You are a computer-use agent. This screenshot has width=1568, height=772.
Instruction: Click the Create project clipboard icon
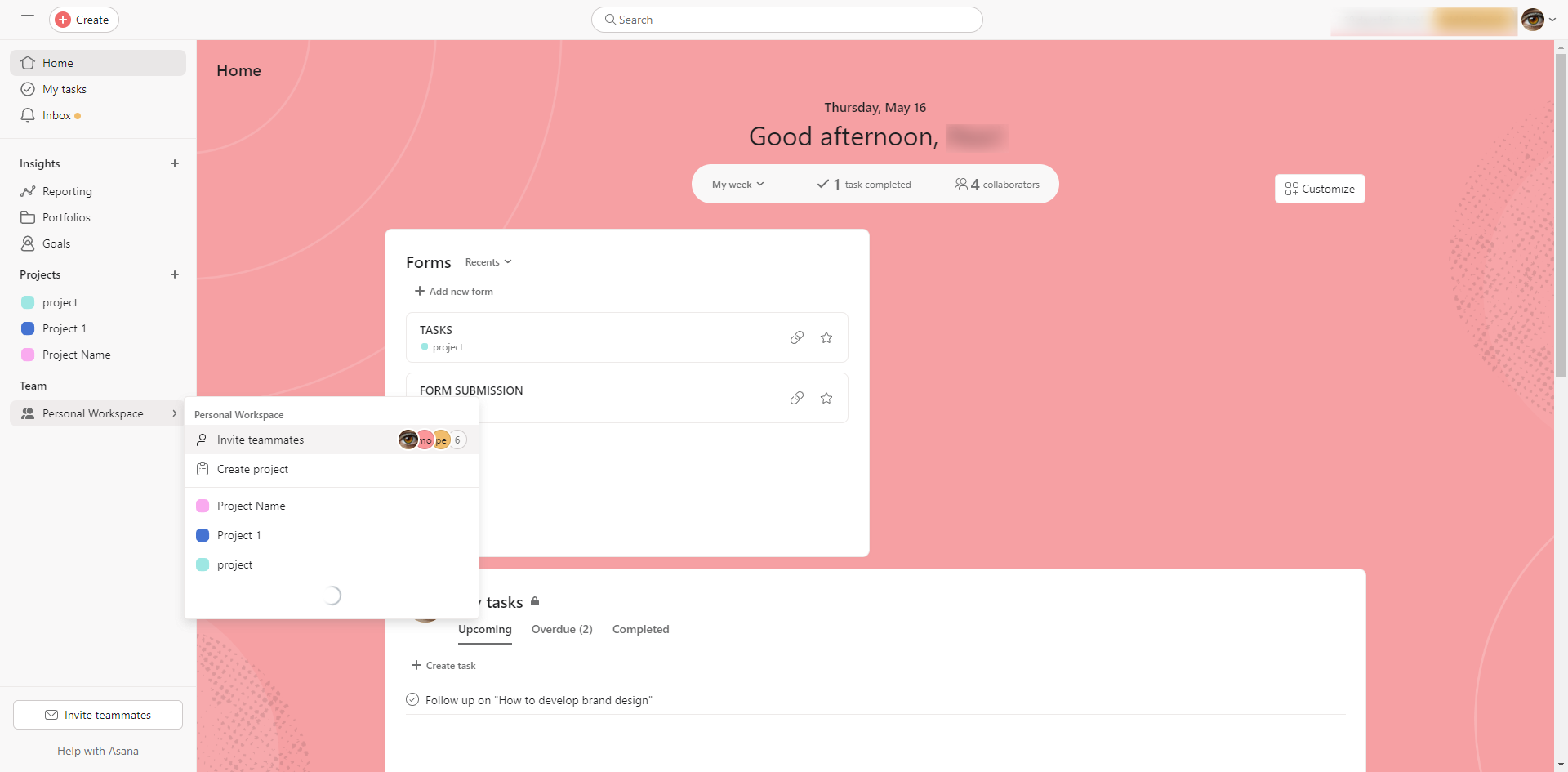[x=203, y=469]
